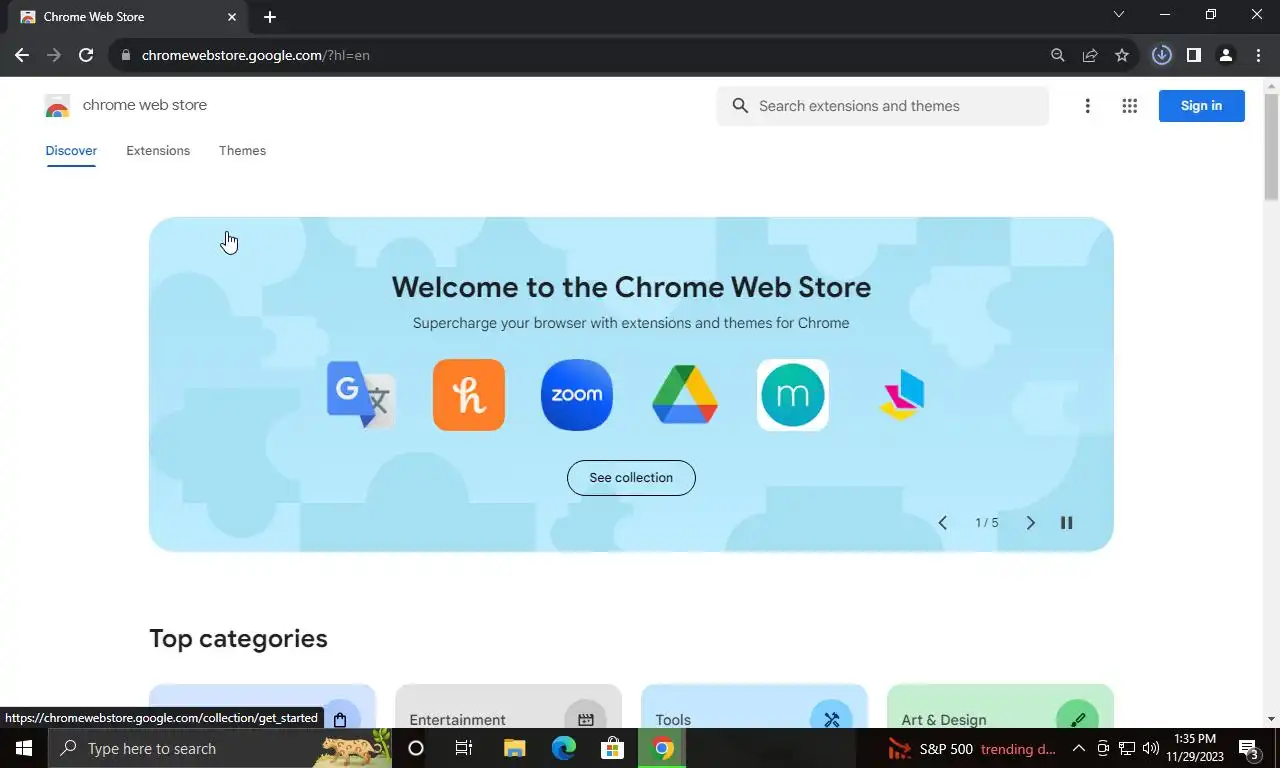Focus the Search extensions and themes field
Screen dimensions: 1280x768
[x=882, y=106]
